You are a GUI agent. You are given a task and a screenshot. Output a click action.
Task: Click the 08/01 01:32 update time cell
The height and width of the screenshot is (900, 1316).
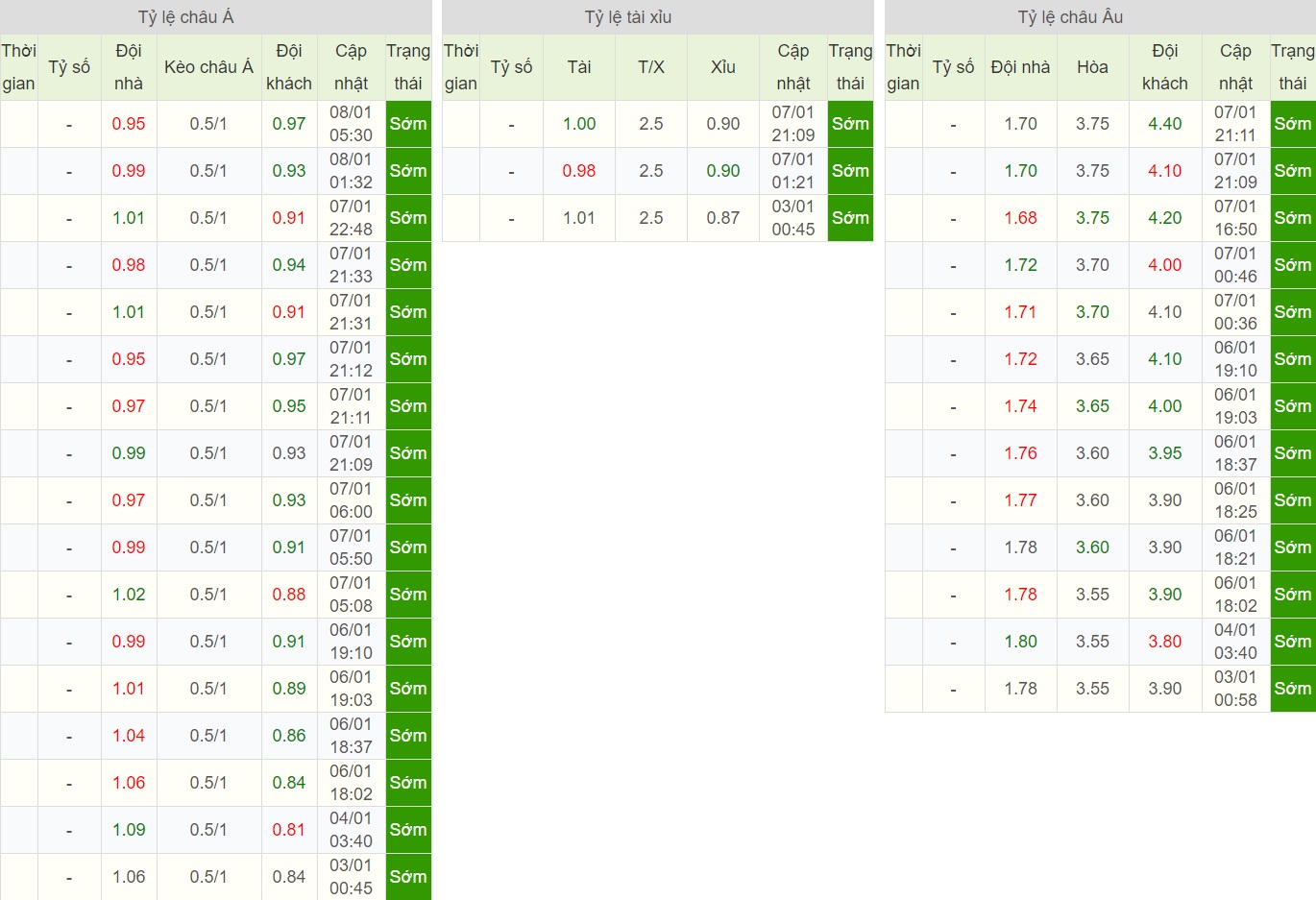(x=351, y=171)
